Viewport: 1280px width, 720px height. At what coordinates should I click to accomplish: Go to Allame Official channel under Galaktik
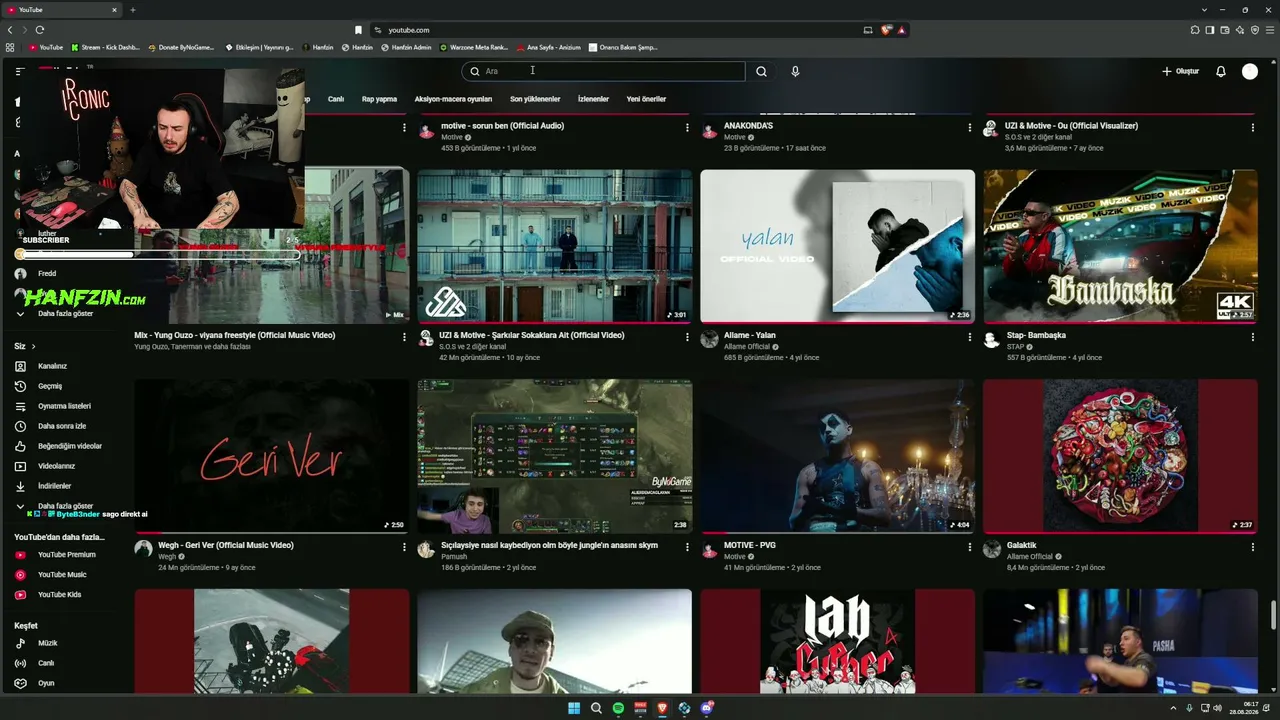1029,557
